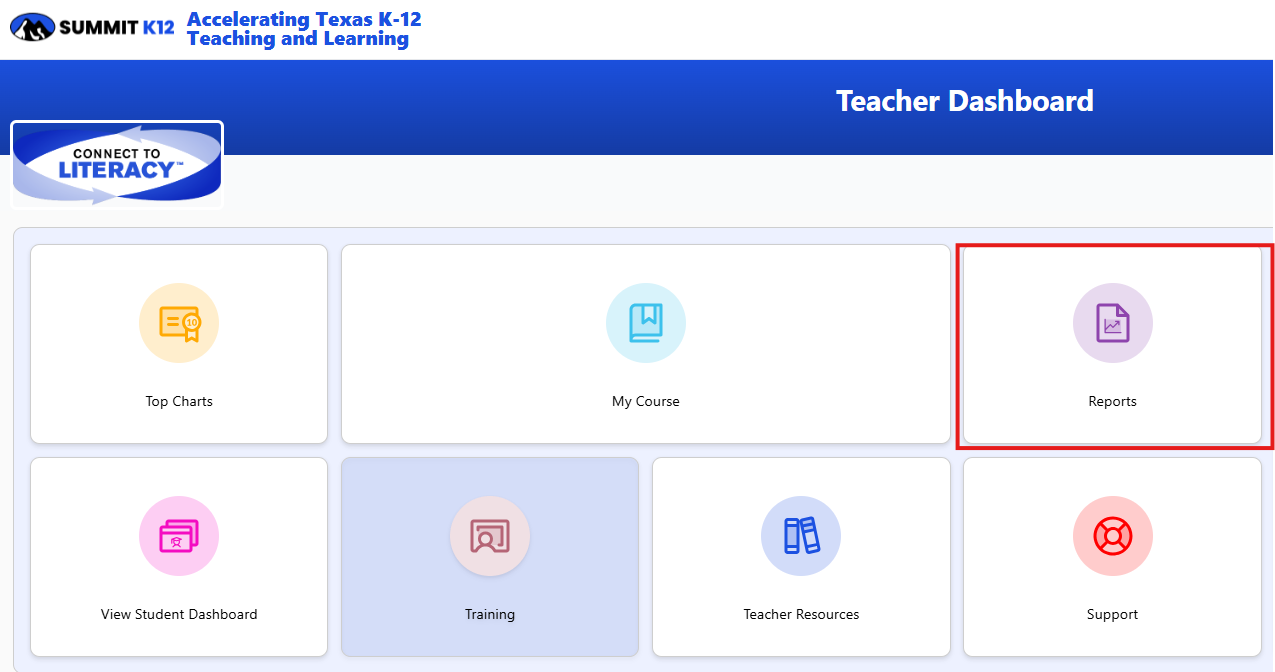
Task: Click the Connect to Literacy logo
Action: (x=117, y=164)
